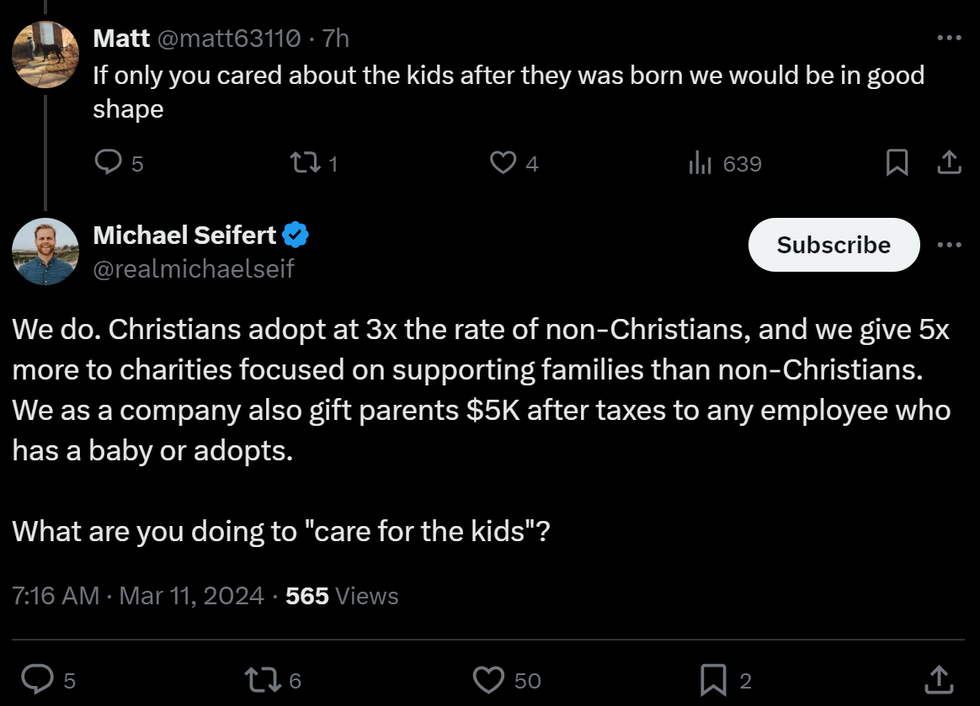Like Michael Seifert's tweet
Image resolution: width=980 pixels, height=706 pixels.
(x=488, y=680)
